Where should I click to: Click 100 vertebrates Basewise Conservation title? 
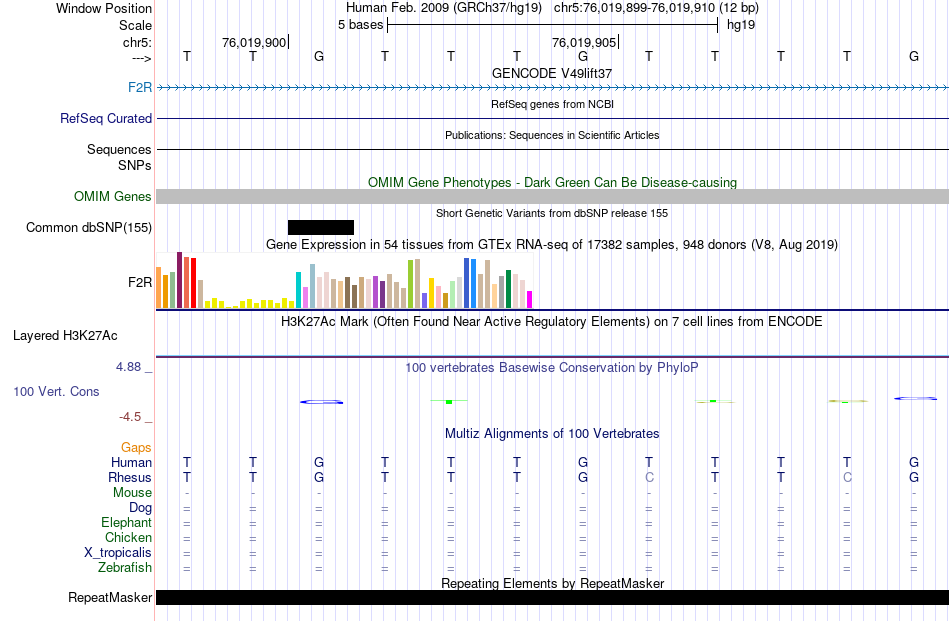(x=552, y=368)
